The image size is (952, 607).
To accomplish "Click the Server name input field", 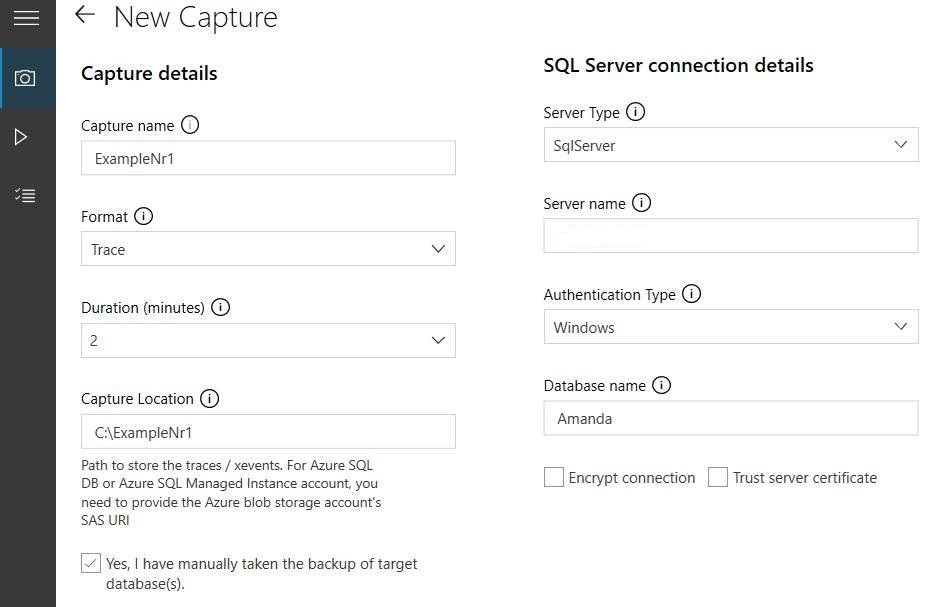I will coord(730,235).
